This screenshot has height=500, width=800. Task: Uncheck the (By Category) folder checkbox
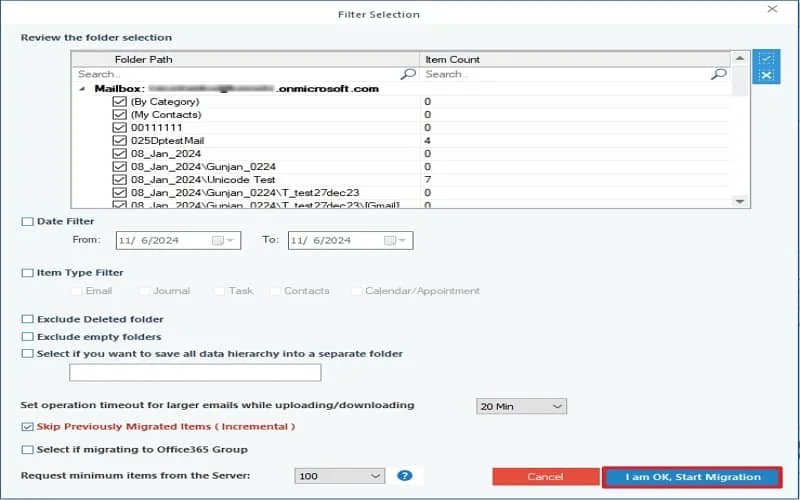[x=119, y=102]
